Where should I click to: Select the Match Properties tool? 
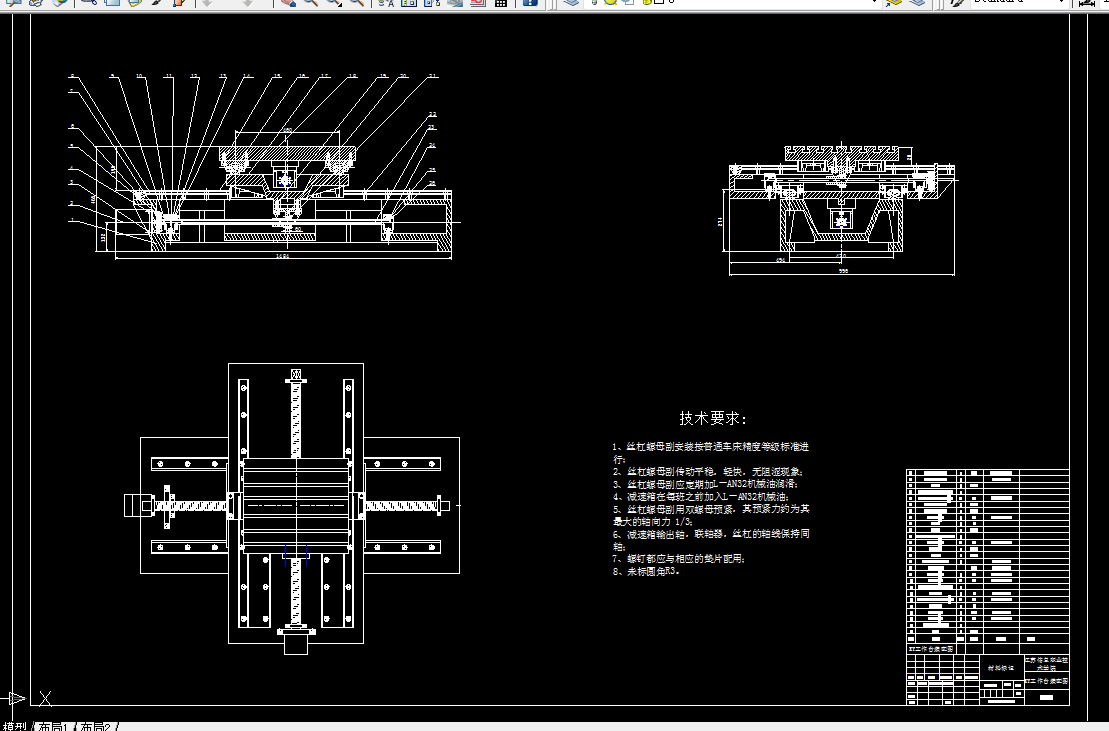(x=155, y=4)
